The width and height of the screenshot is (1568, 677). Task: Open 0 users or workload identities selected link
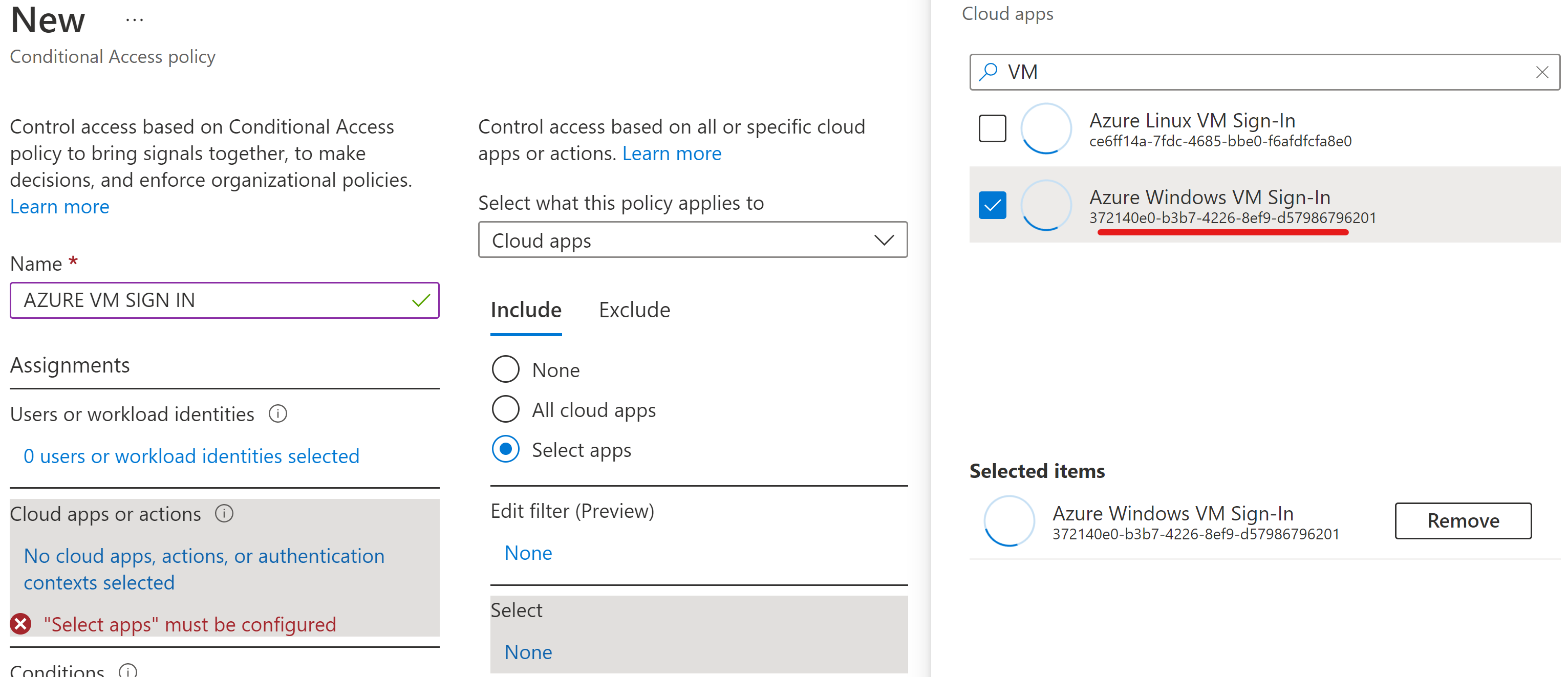pyautogui.click(x=191, y=456)
